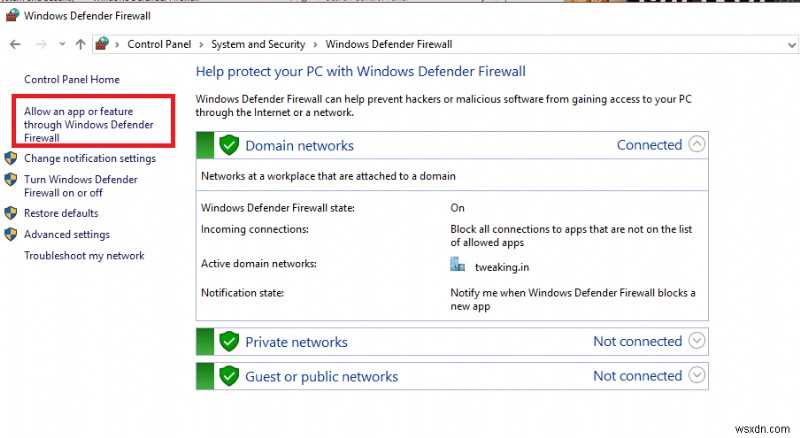
Task: Click Active domain networks label
Action: 259,263
